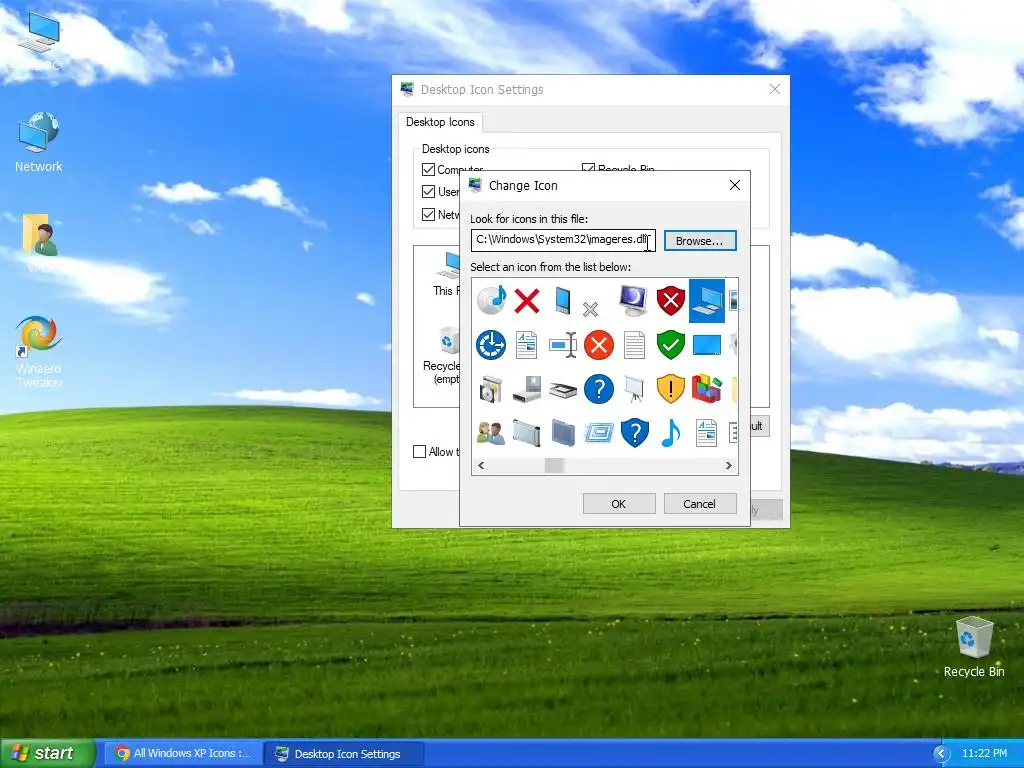This screenshot has height=768, width=1024.
Task: Select the blue circle question mark icon
Action: click(599, 389)
